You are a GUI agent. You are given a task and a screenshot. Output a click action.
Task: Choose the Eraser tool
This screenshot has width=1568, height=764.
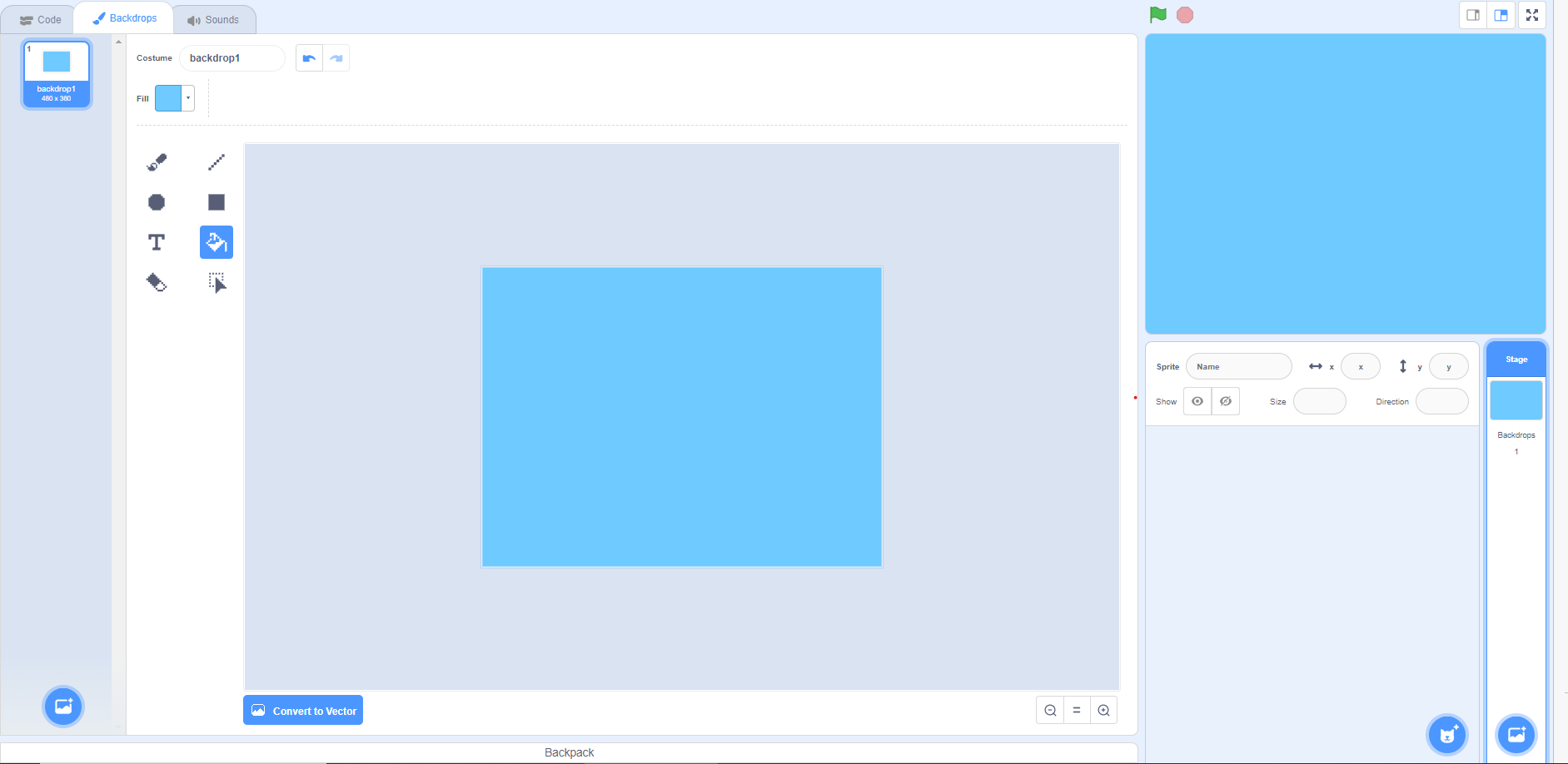coord(157,282)
